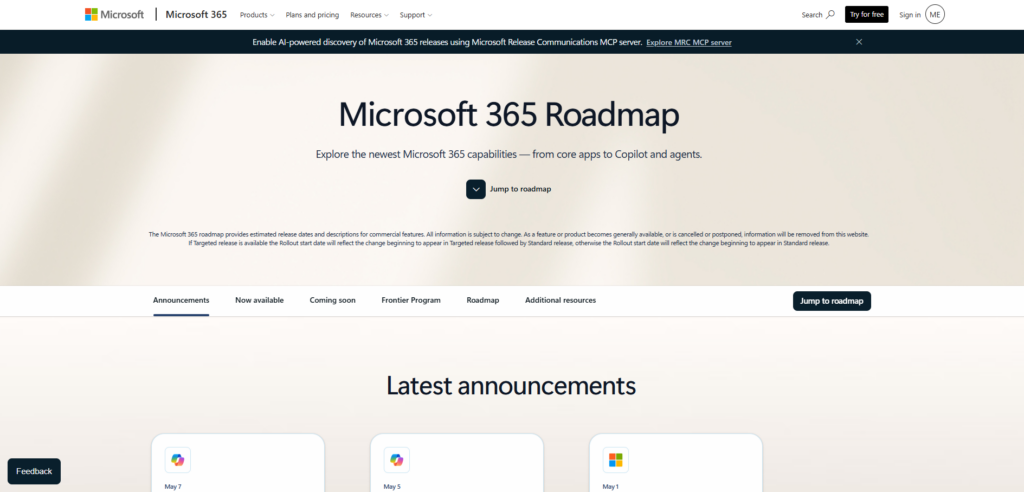1024x492 pixels.
Task: Click the May 1 date text
Action: pos(611,487)
